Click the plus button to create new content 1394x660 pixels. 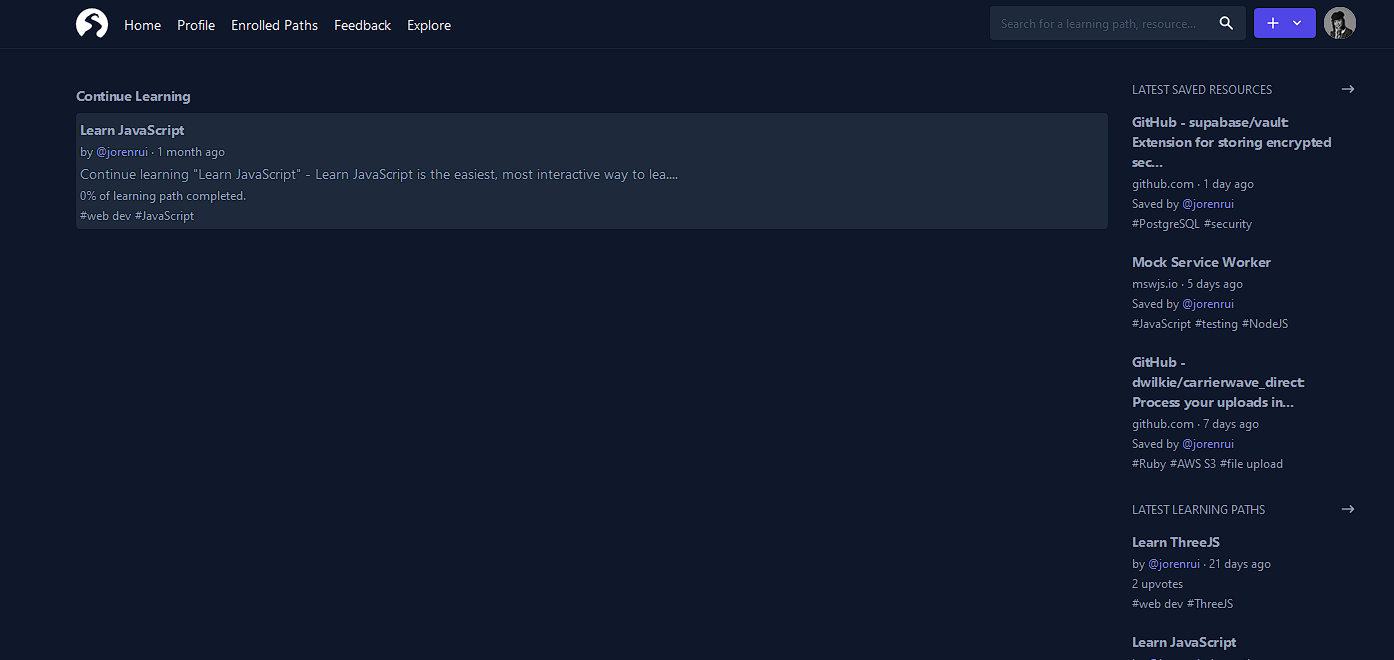(x=1272, y=22)
